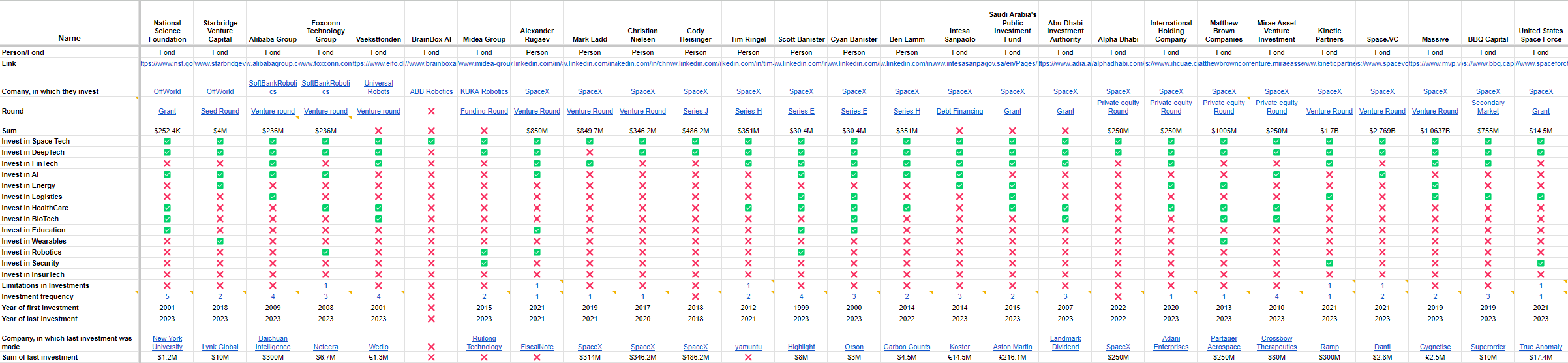Click Saudi Arabia's Public Investment Fund Sum red X
This screenshot has width=1568, height=363.
1012,131
